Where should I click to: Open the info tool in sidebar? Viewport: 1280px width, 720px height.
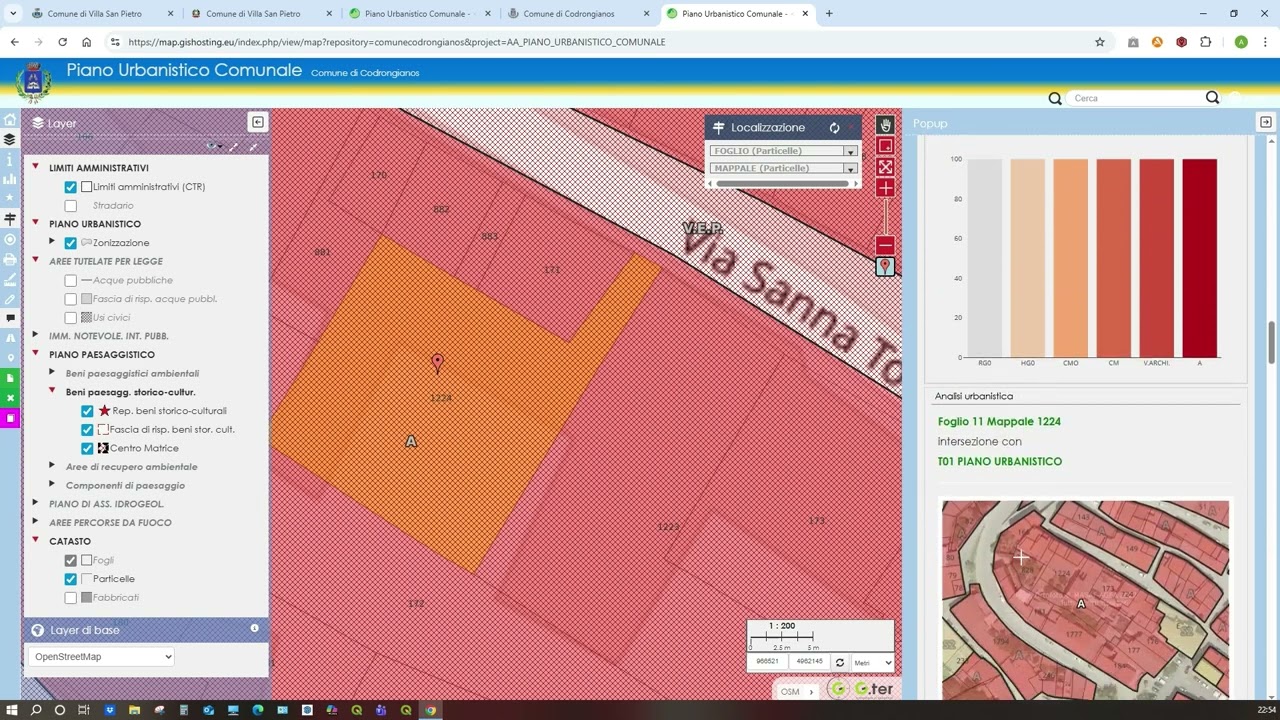10,160
